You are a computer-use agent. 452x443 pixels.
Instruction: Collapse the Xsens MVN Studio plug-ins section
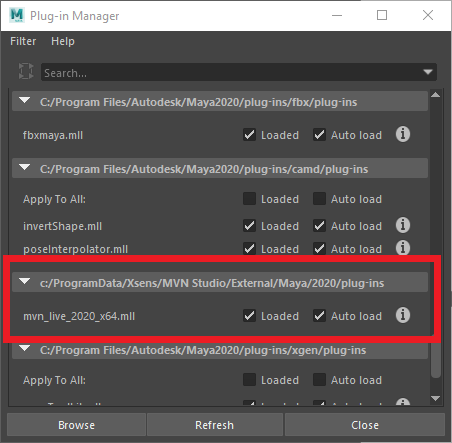point(25,282)
